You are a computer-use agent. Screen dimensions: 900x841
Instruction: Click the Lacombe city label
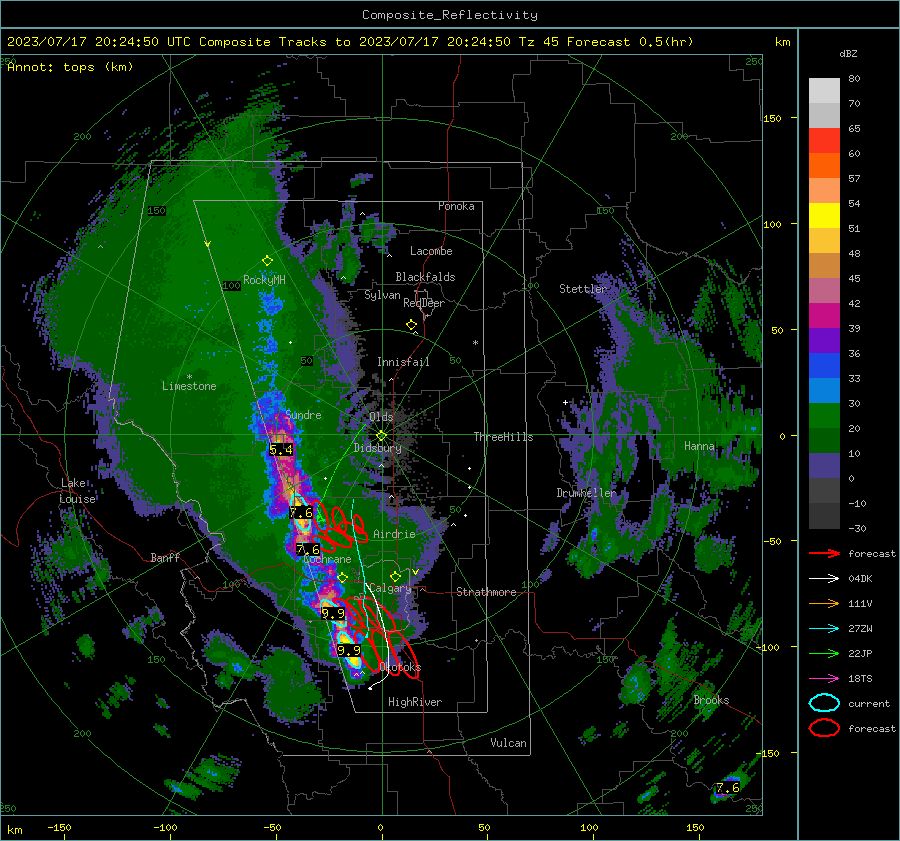[x=431, y=251]
